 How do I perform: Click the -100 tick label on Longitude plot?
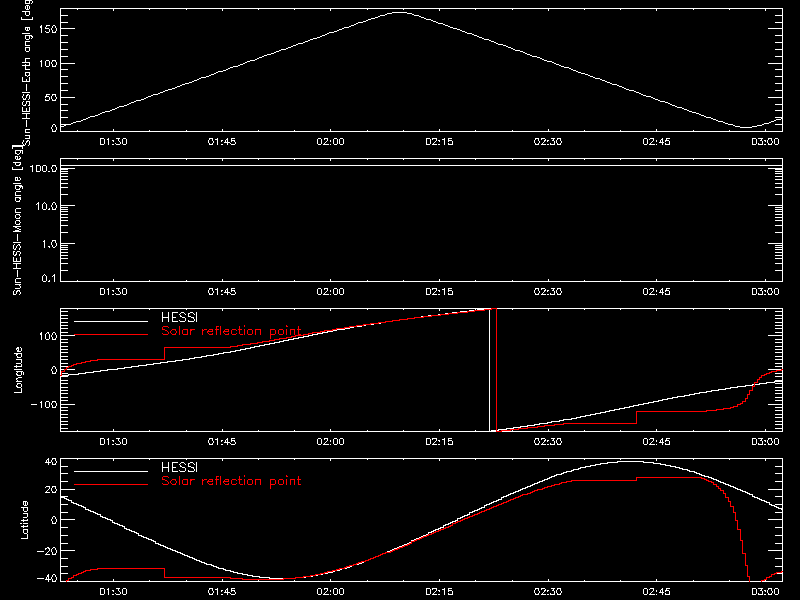(x=44, y=404)
